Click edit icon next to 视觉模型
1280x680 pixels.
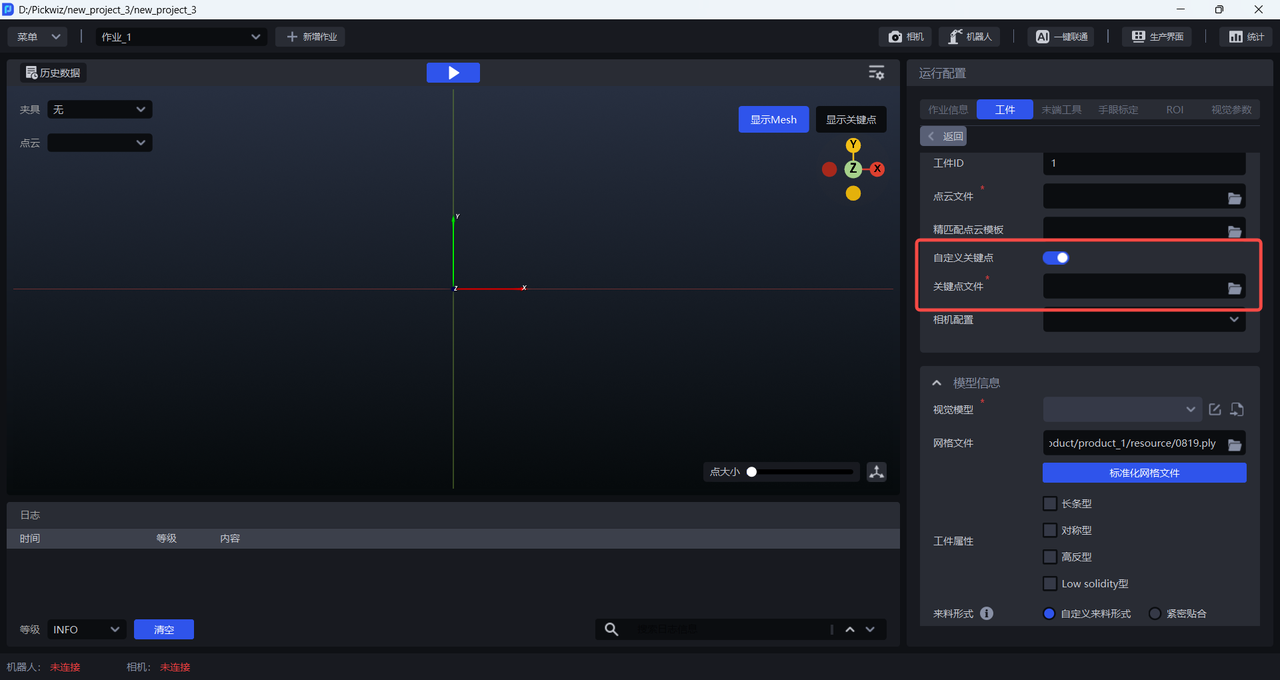click(1215, 409)
